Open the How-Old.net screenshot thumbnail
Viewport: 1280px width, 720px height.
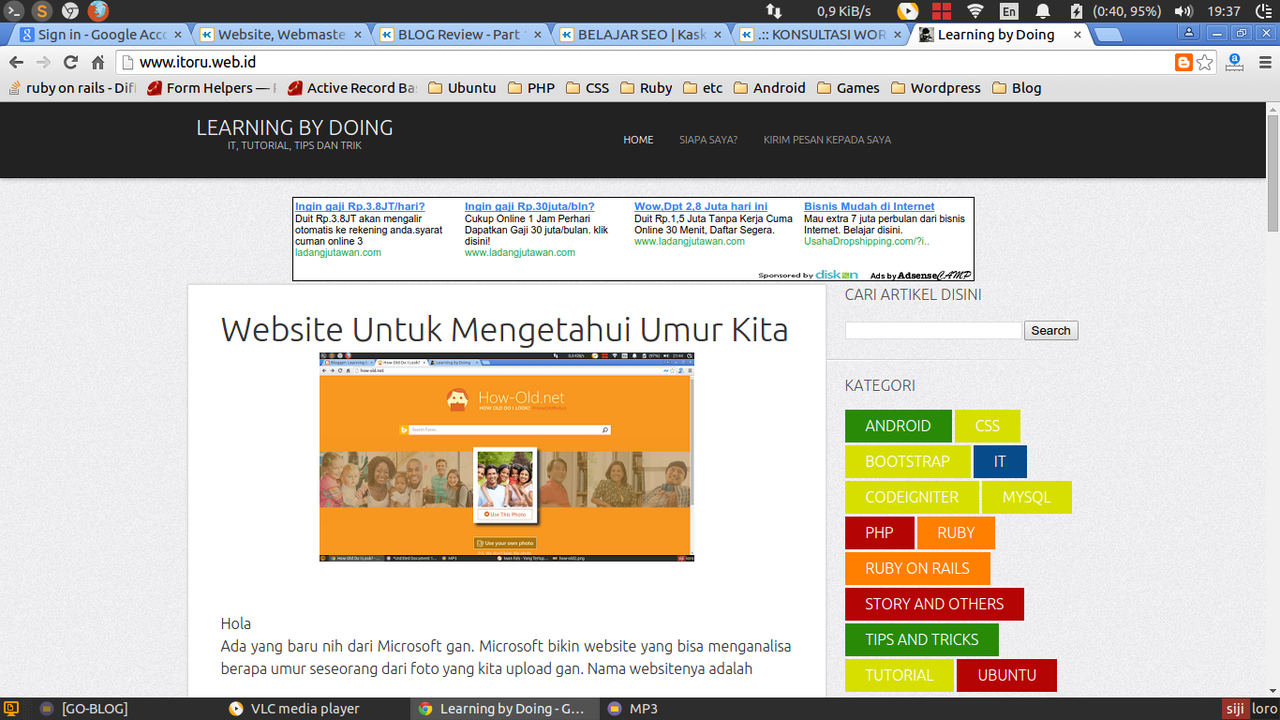tap(507, 456)
